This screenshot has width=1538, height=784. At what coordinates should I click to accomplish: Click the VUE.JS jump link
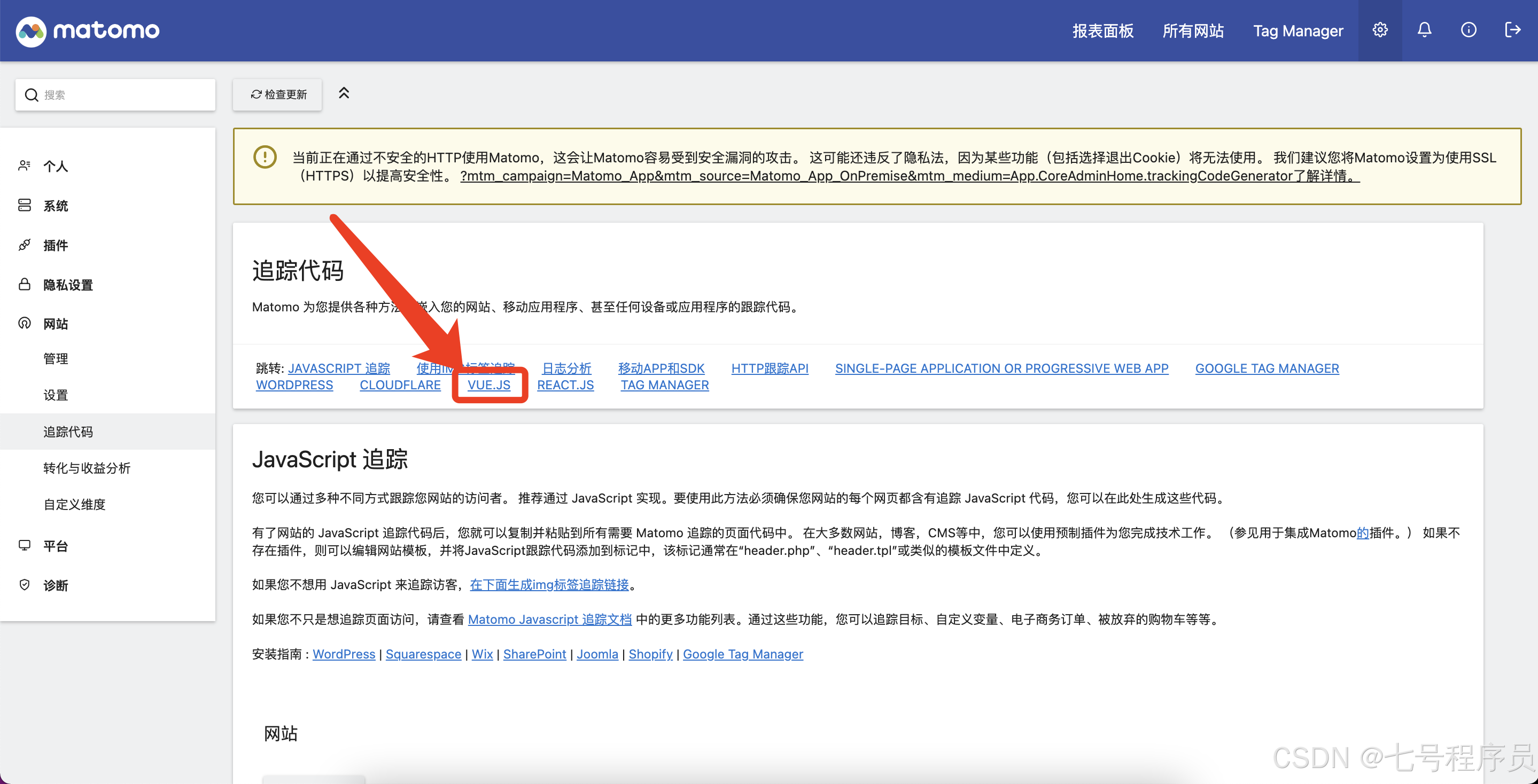pyautogui.click(x=488, y=385)
